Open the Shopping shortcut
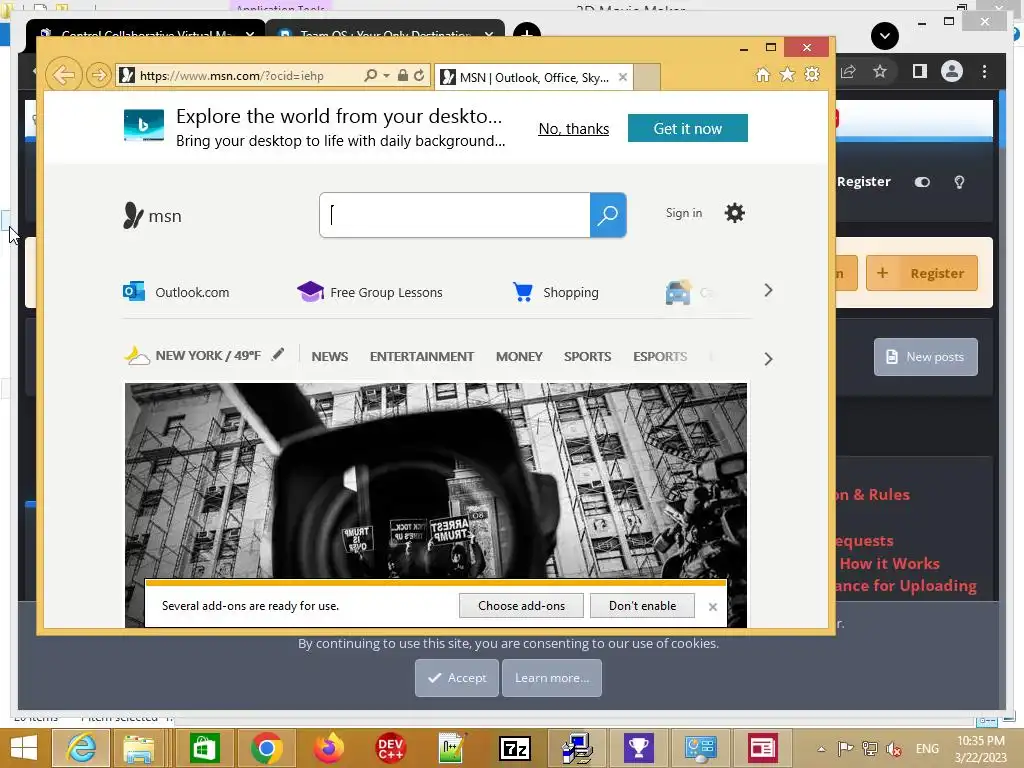Screen dimensions: 1024x768 (556, 292)
